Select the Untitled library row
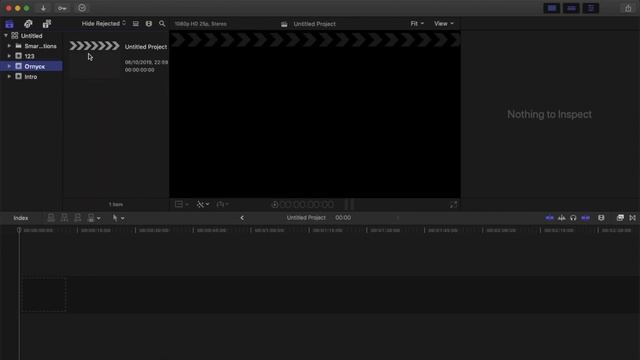This screenshot has width=640, height=360. (31, 36)
